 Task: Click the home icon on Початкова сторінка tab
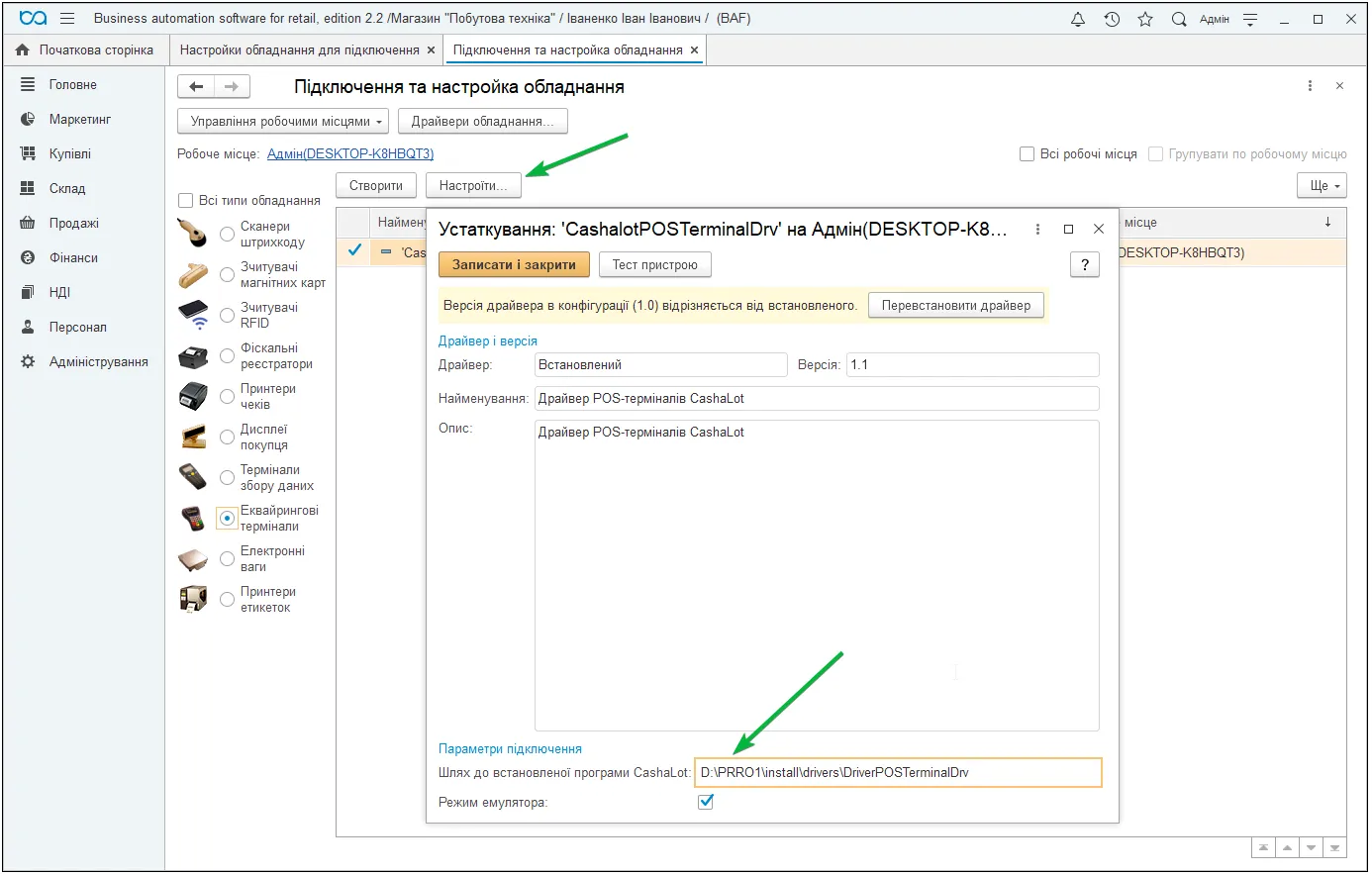coord(22,49)
